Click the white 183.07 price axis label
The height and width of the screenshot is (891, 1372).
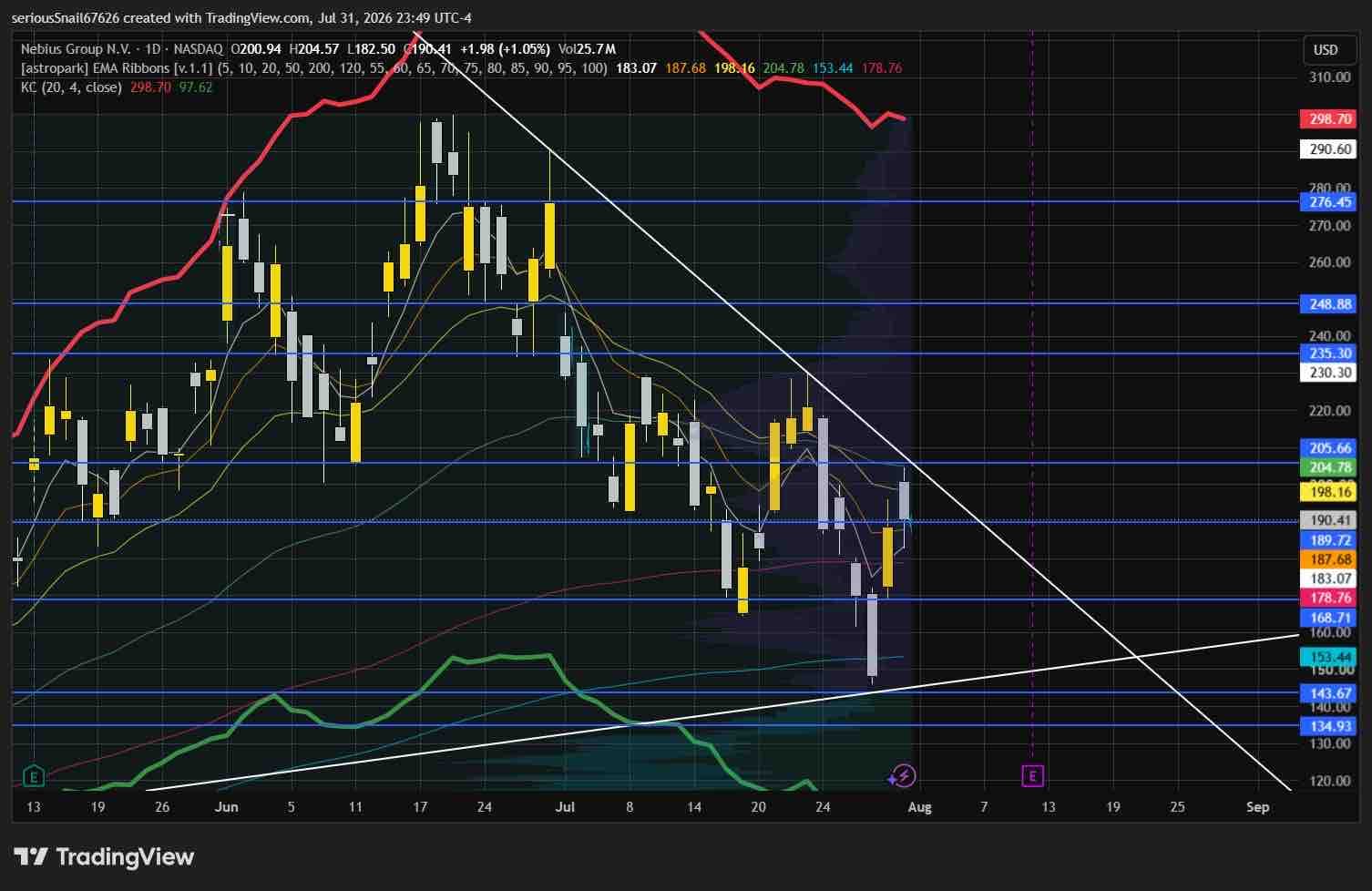[1330, 579]
